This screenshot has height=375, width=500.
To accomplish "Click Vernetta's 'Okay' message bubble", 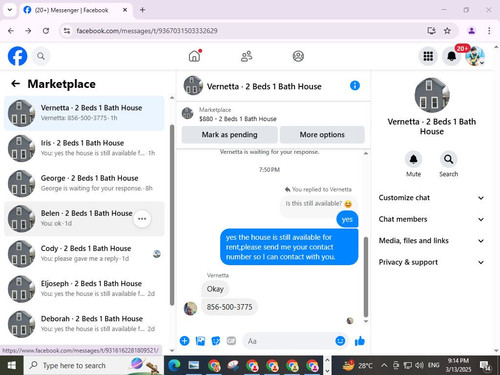I will (x=215, y=289).
